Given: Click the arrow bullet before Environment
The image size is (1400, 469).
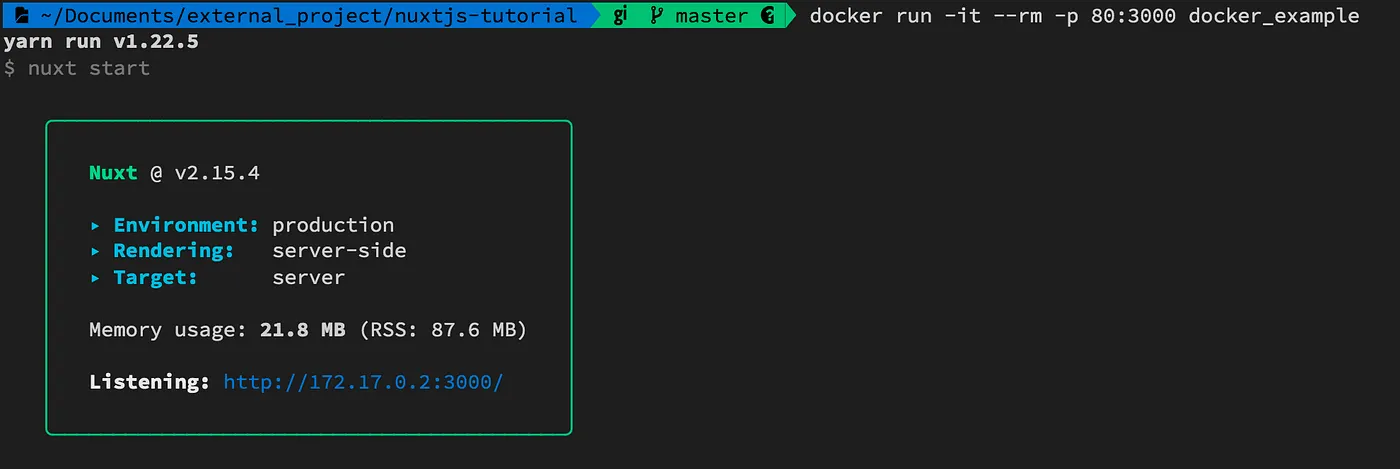Looking at the screenshot, I should click(x=95, y=225).
